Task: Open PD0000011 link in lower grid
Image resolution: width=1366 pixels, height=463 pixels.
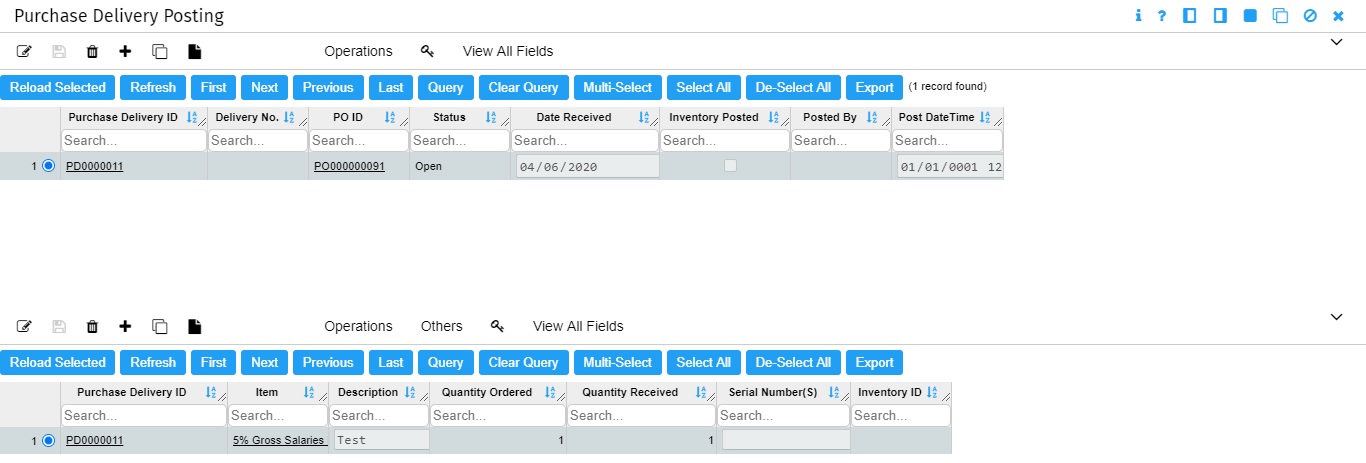Action: [x=95, y=440]
